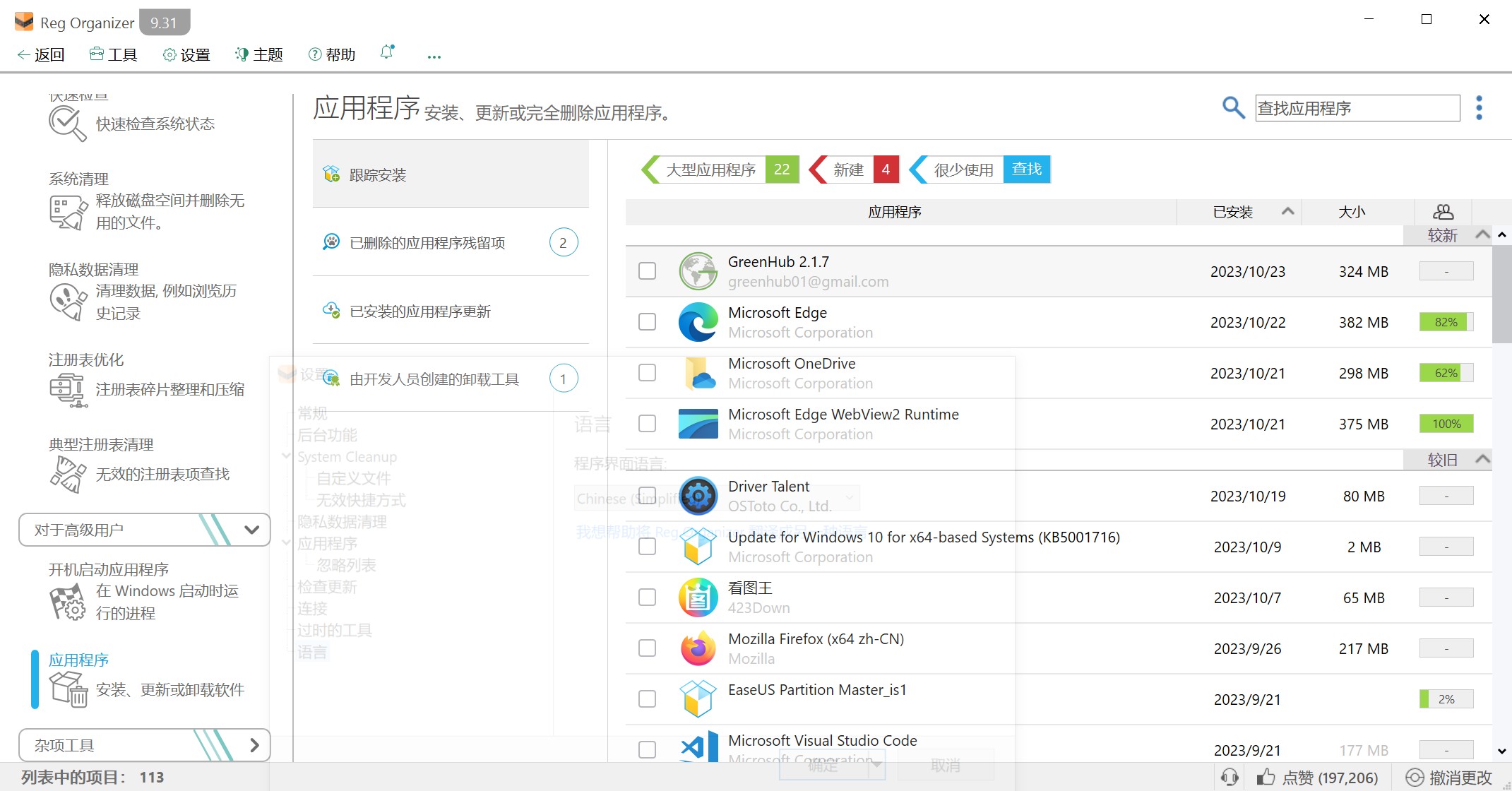Click the 点赞 like button
1512x791 pixels.
click(x=1317, y=778)
